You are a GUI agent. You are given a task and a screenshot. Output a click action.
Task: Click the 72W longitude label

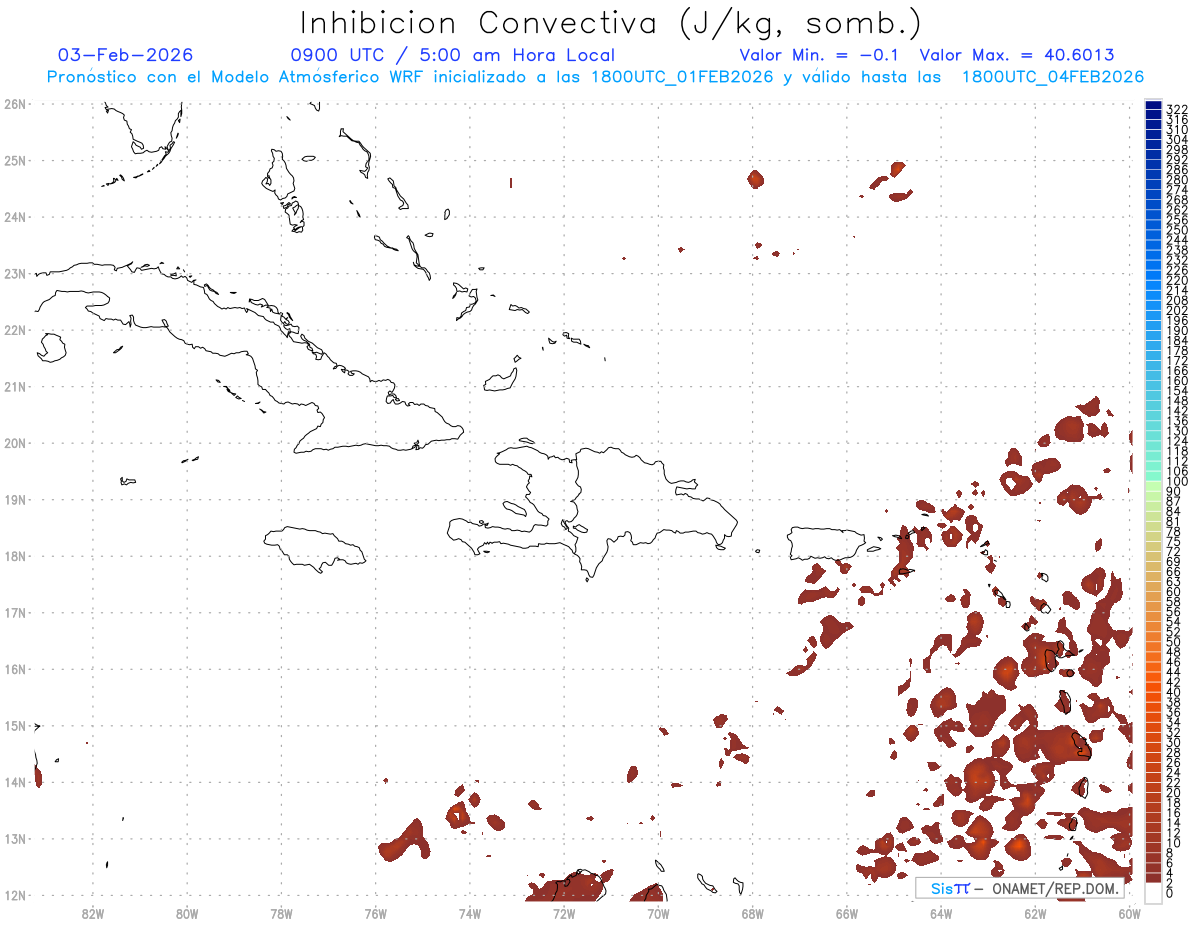(x=564, y=913)
